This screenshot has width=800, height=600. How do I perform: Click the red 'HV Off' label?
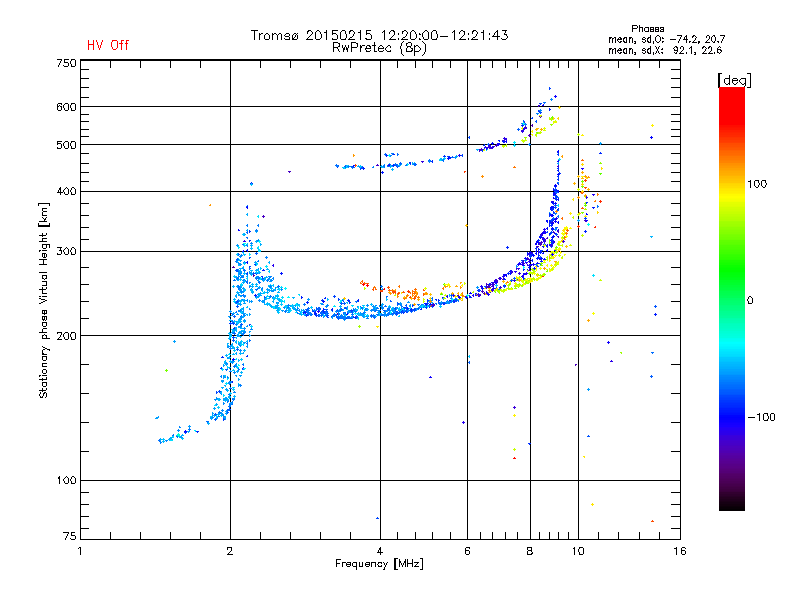pos(108,45)
